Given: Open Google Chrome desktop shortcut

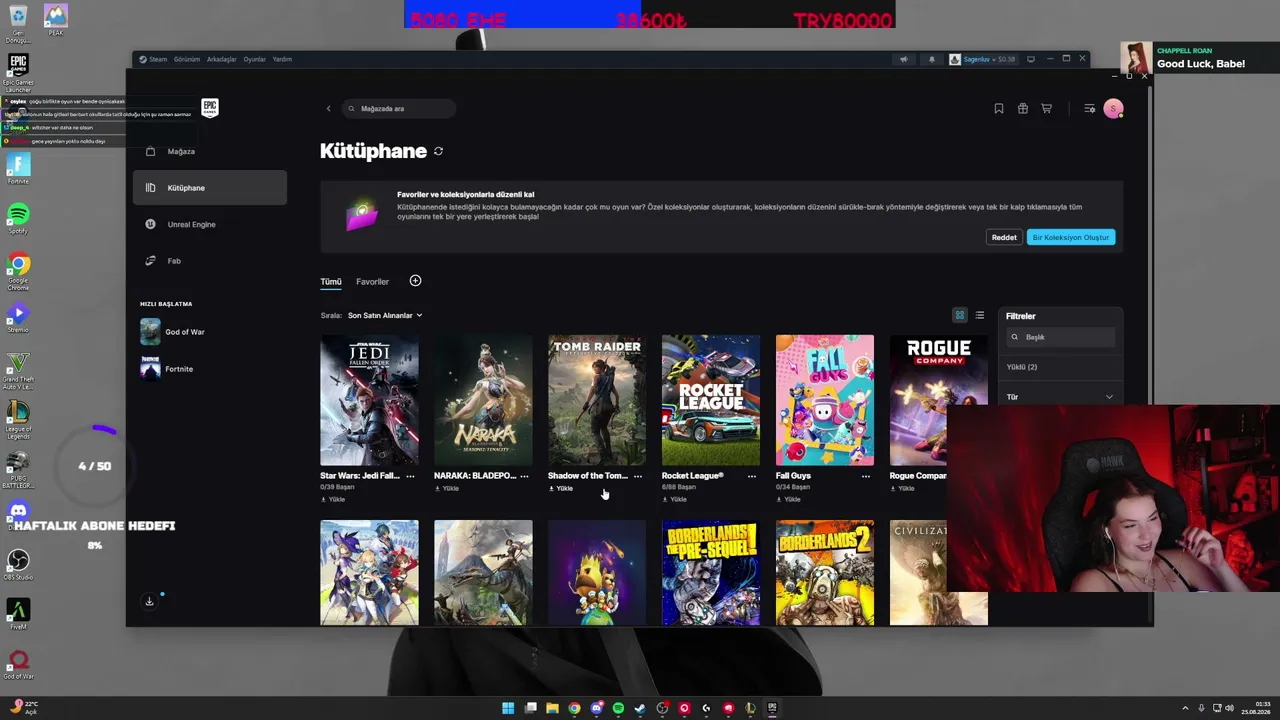Looking at the screenshot, I should tap(18, 270).
